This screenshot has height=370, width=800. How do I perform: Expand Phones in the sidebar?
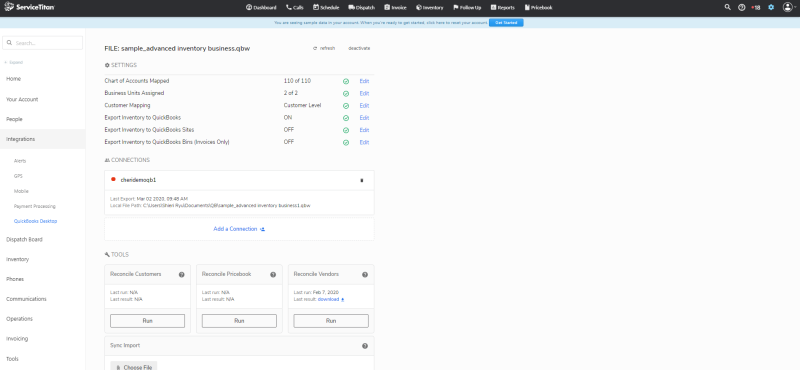15,279
